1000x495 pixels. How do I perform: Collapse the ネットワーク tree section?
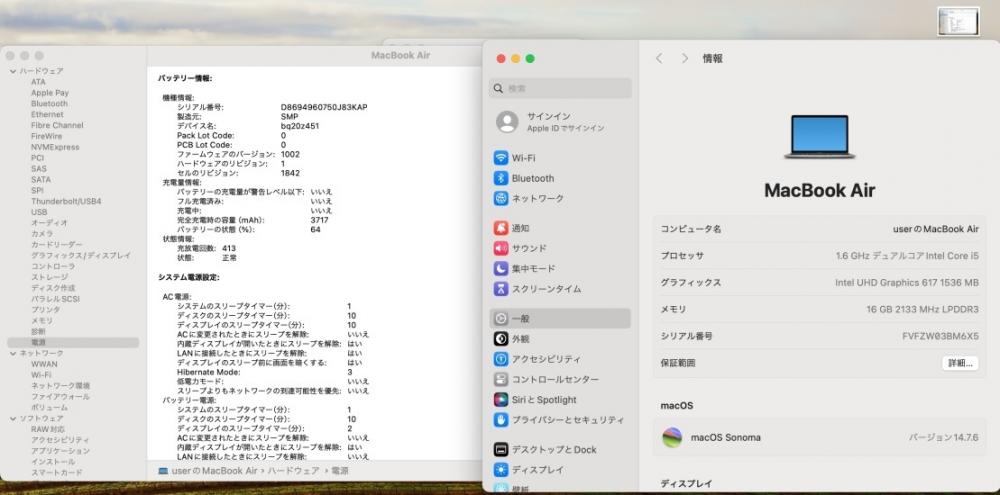tap(13, 353)
